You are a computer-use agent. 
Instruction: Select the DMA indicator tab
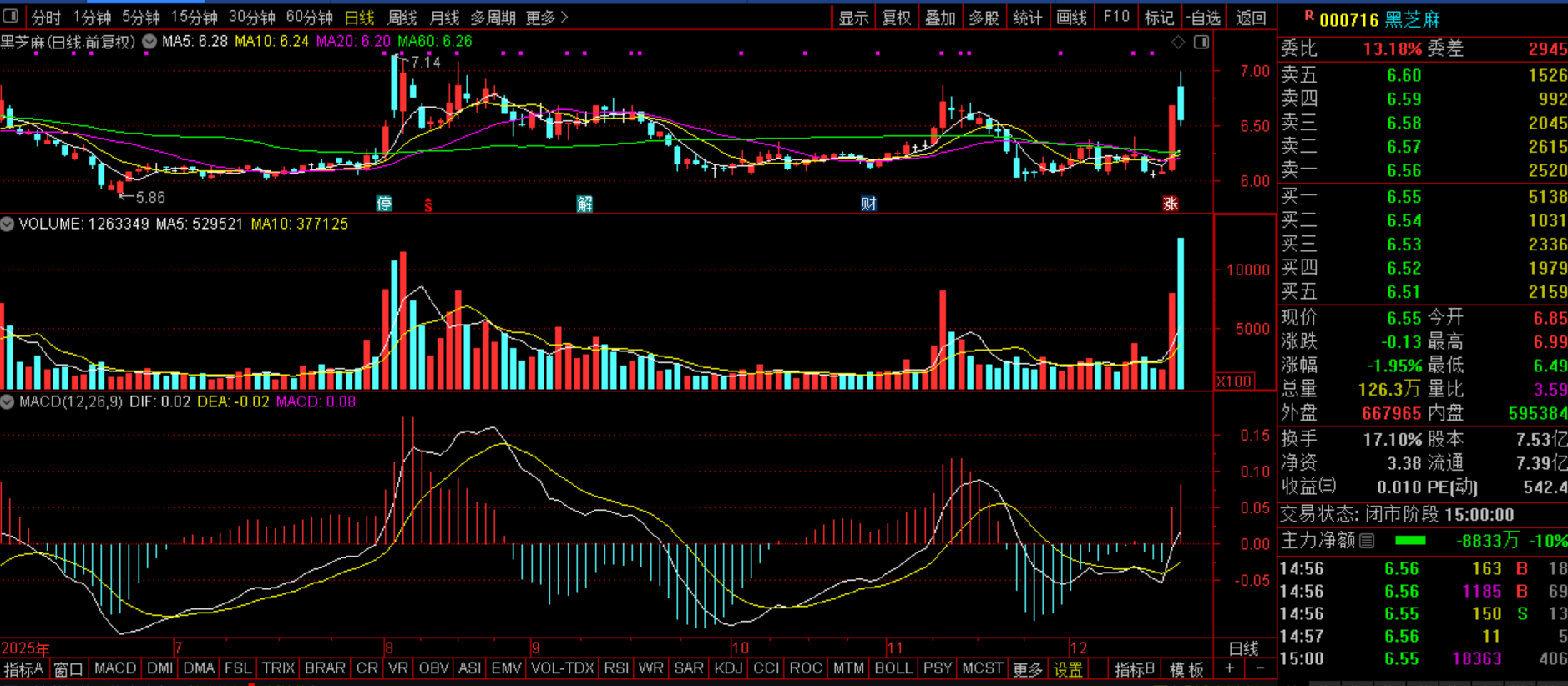click(x=199, y=668)
